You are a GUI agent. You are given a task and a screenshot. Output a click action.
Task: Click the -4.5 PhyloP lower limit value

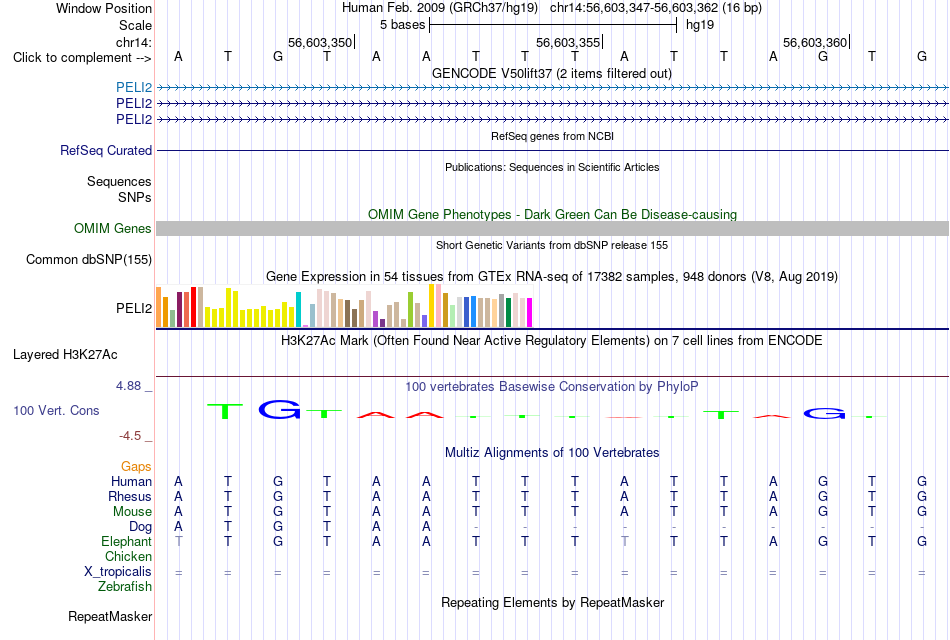click(130, 436)
